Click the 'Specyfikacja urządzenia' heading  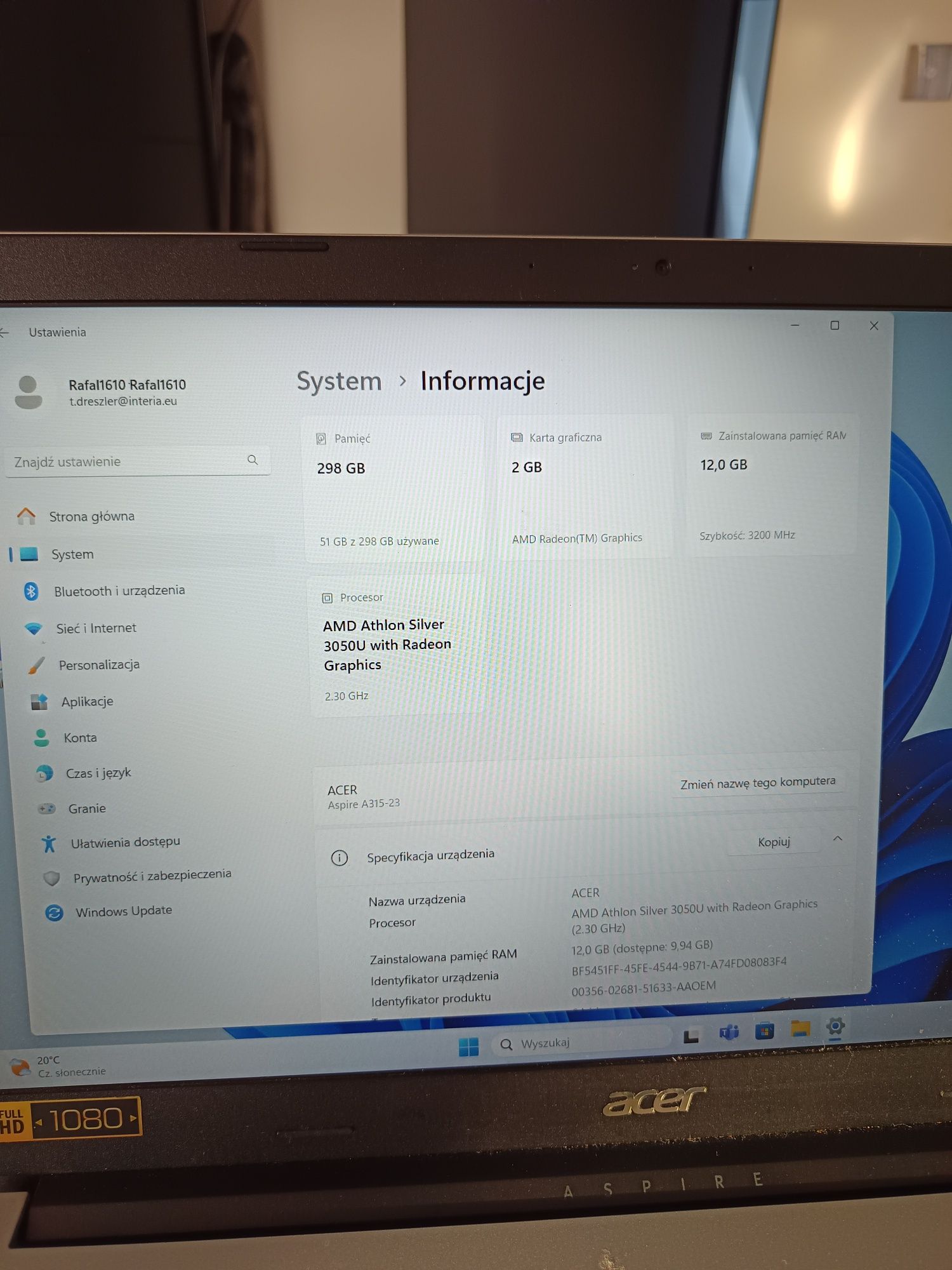point(430,855)
